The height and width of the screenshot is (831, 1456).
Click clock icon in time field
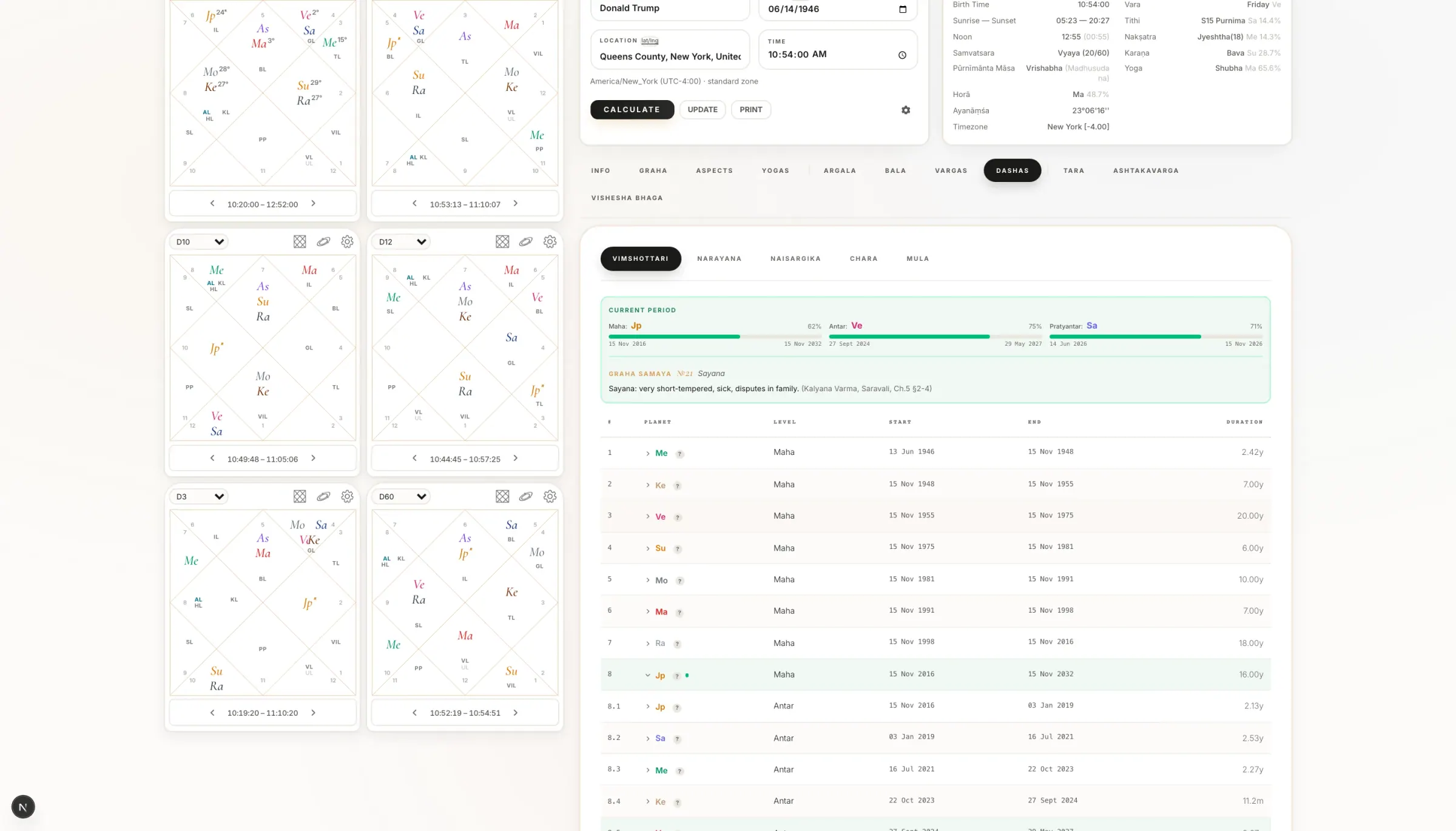pyautogui.click(x=902, y=55)
